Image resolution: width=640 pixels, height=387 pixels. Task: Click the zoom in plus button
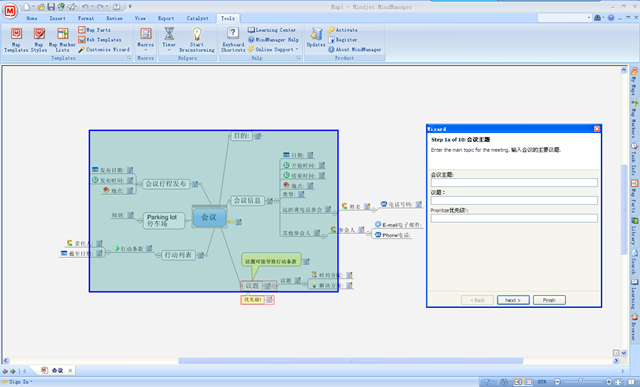pos(609,382)
